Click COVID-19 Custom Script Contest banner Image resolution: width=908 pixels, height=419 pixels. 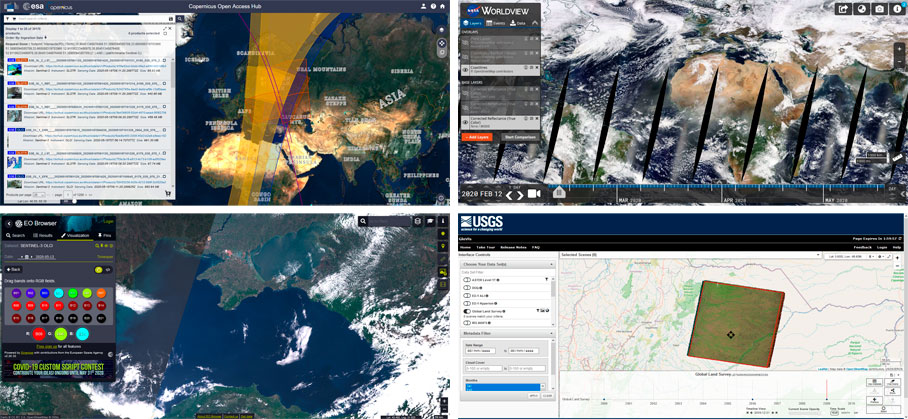click(58, 369)
